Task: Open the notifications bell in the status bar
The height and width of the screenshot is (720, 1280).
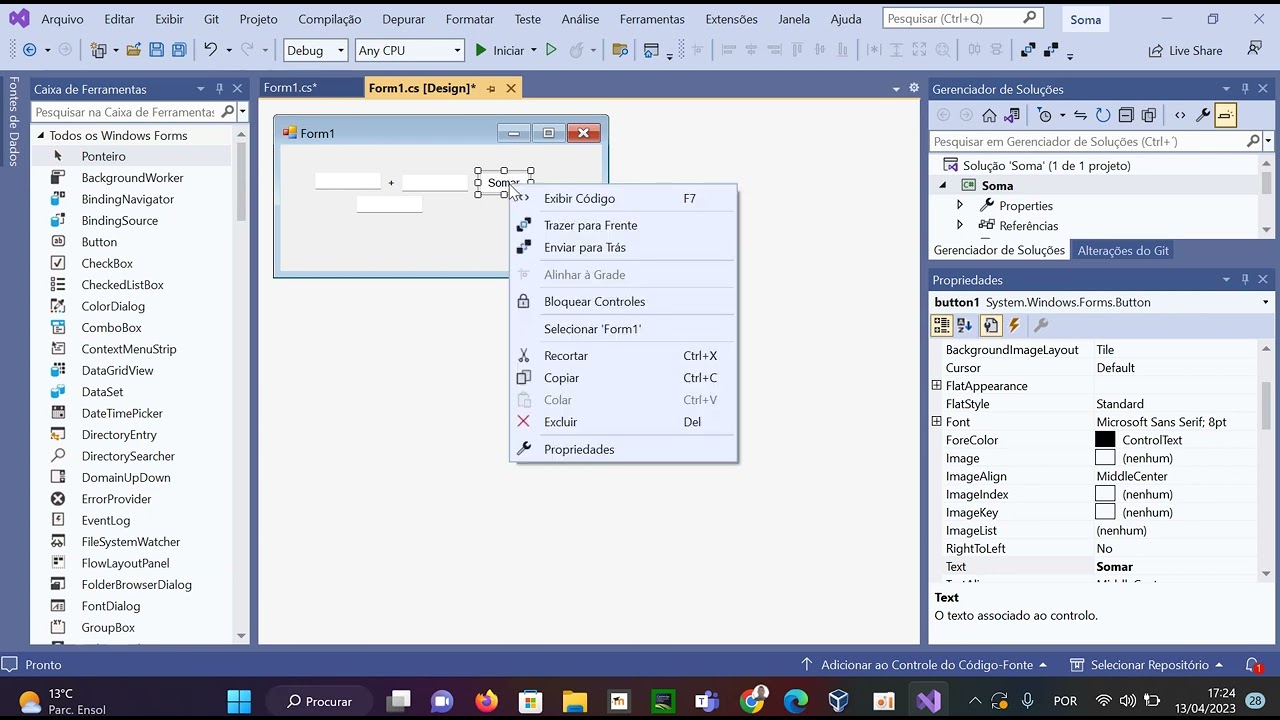Action: point(1253,665)
